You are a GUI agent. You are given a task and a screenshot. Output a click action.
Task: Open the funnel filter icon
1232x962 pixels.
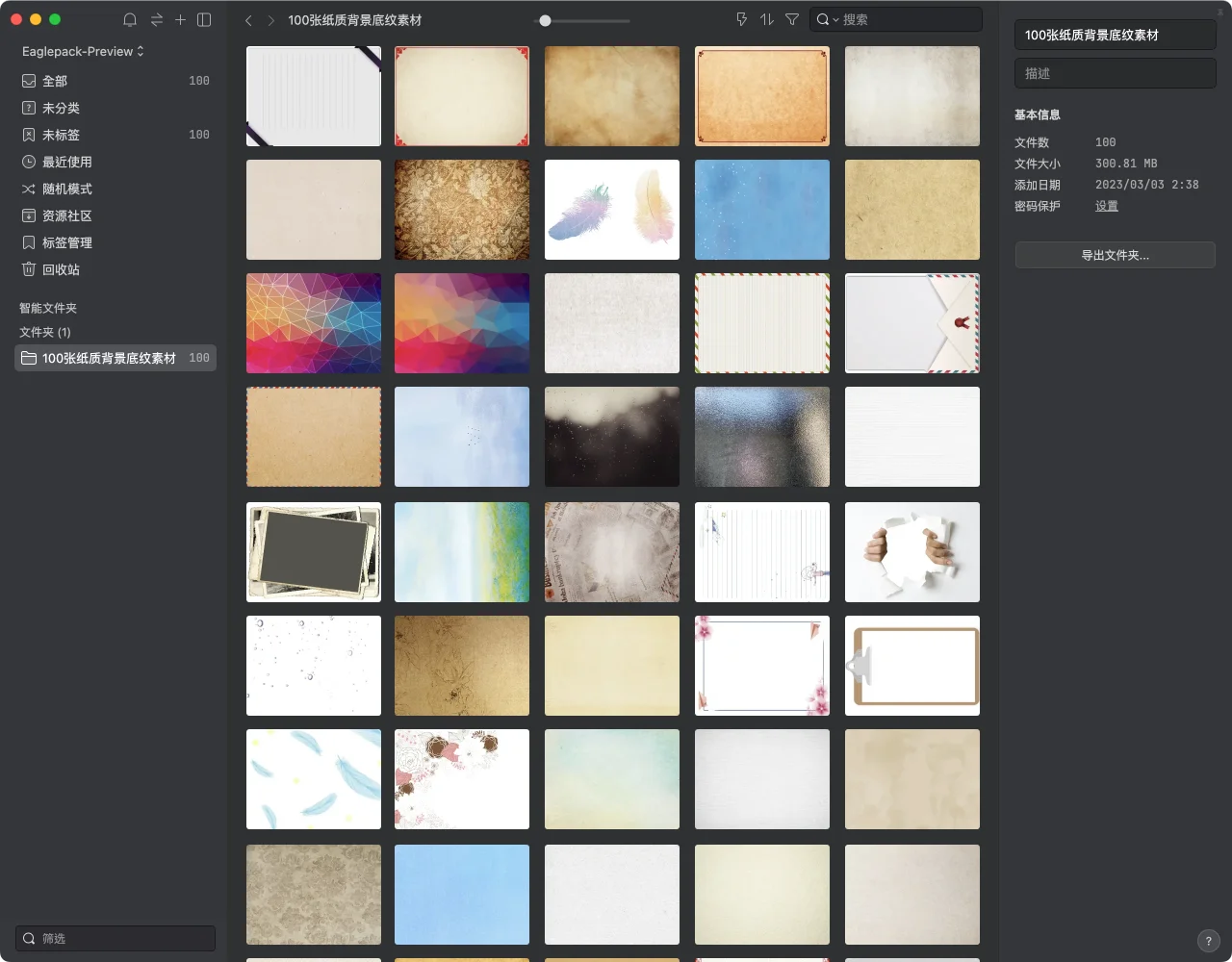[792, 19]
